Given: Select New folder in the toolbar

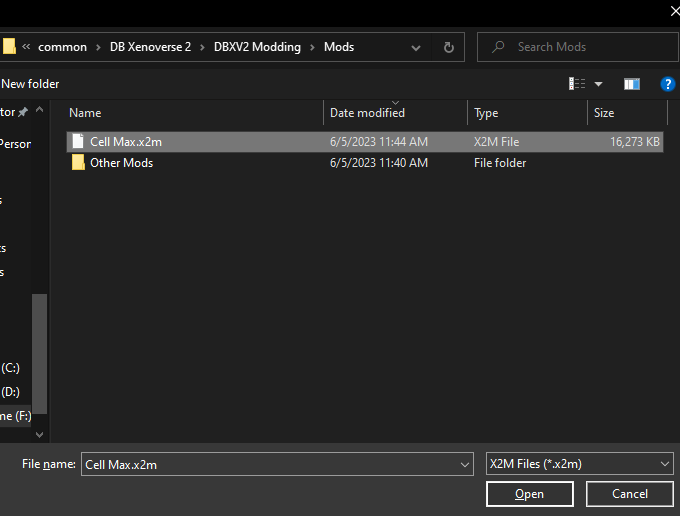Looking at the screenshot, I should 30,84.
